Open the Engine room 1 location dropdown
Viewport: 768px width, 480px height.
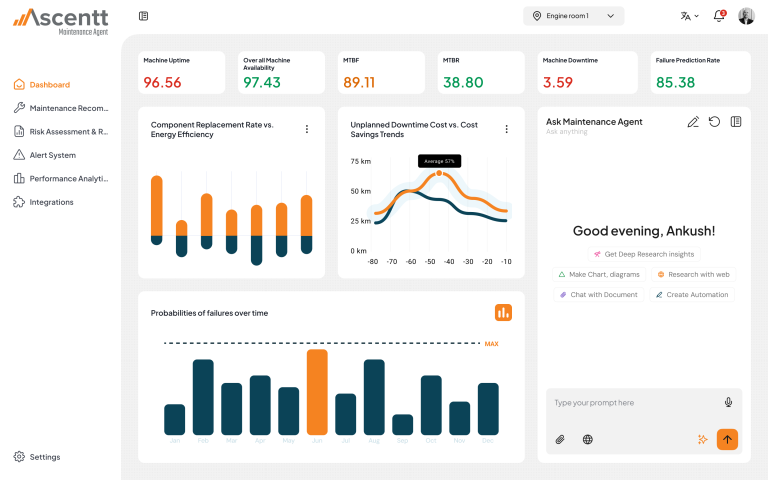click(573, 16)
